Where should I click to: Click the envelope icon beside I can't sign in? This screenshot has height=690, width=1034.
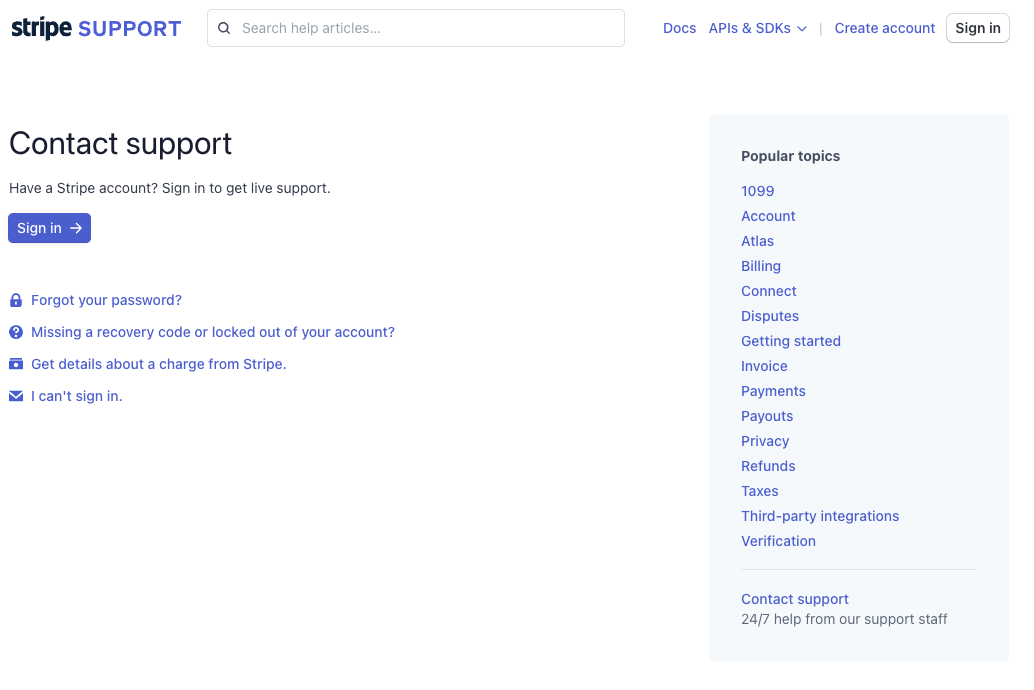click(x=16, y=396)
